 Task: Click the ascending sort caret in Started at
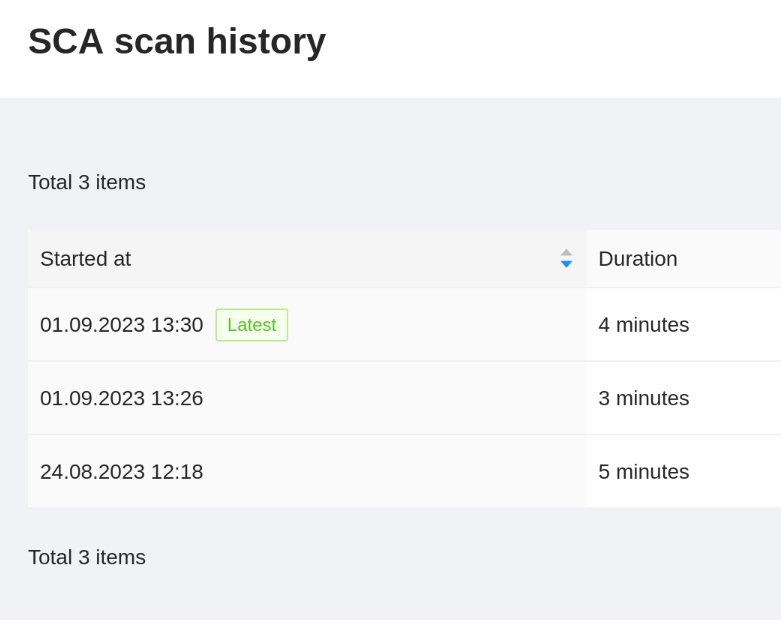pos(566,253)
